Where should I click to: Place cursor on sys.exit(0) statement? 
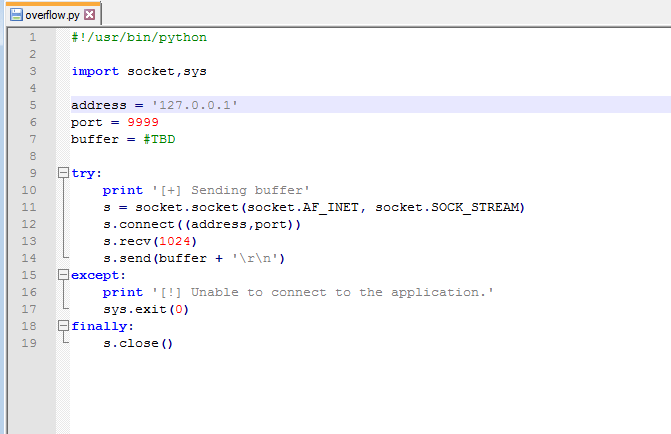[x=145, y=309]
